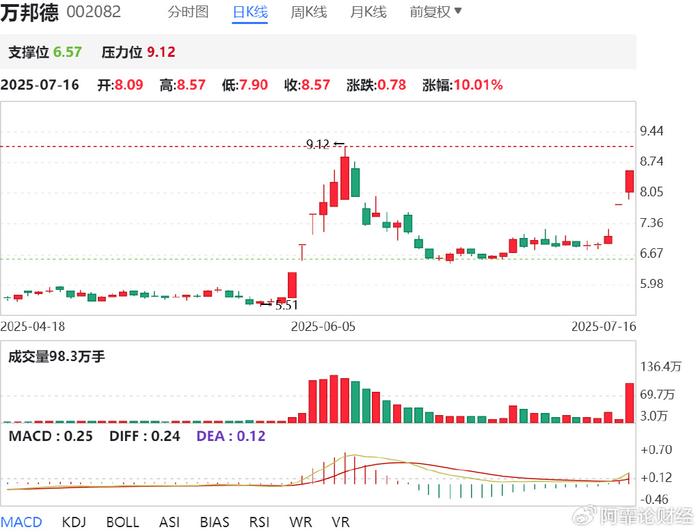Show the VR indicator
Viewport: 700px width, 532px height.
tap(340, 521)
